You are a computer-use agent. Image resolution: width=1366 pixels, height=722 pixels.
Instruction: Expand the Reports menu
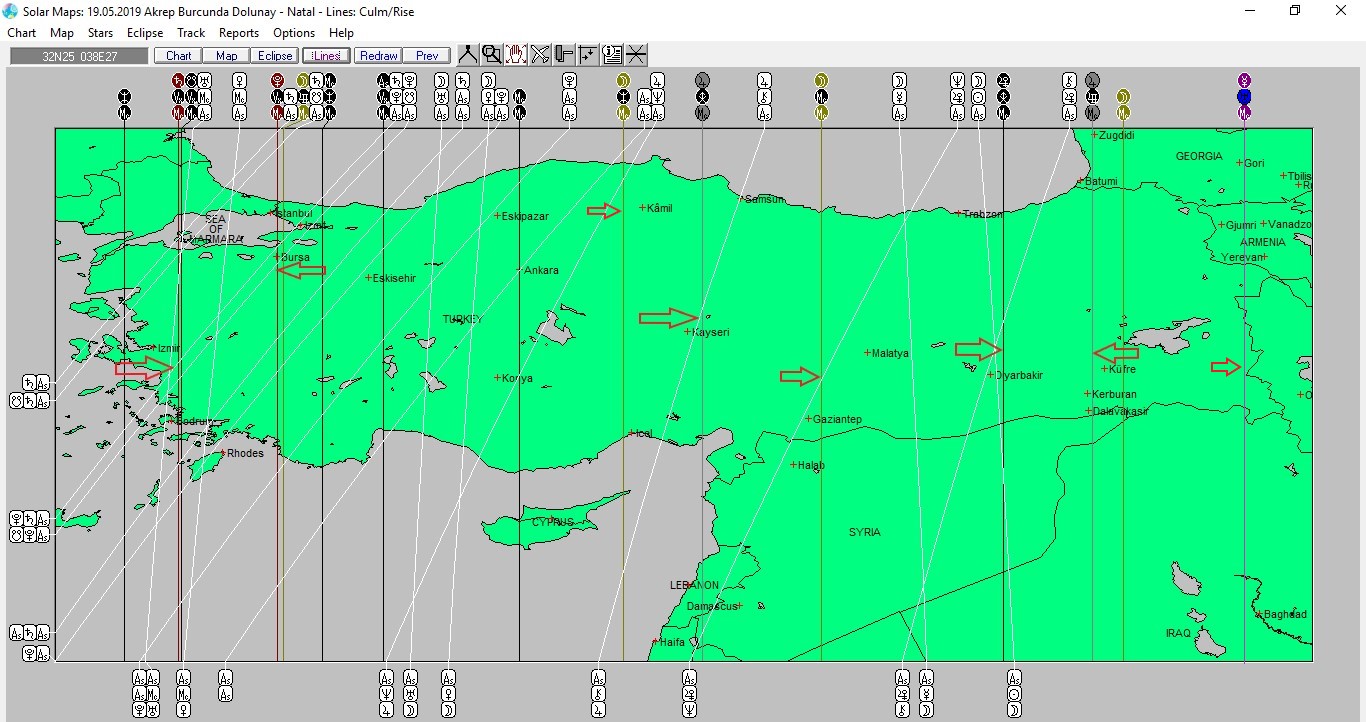tap(239, 33)
